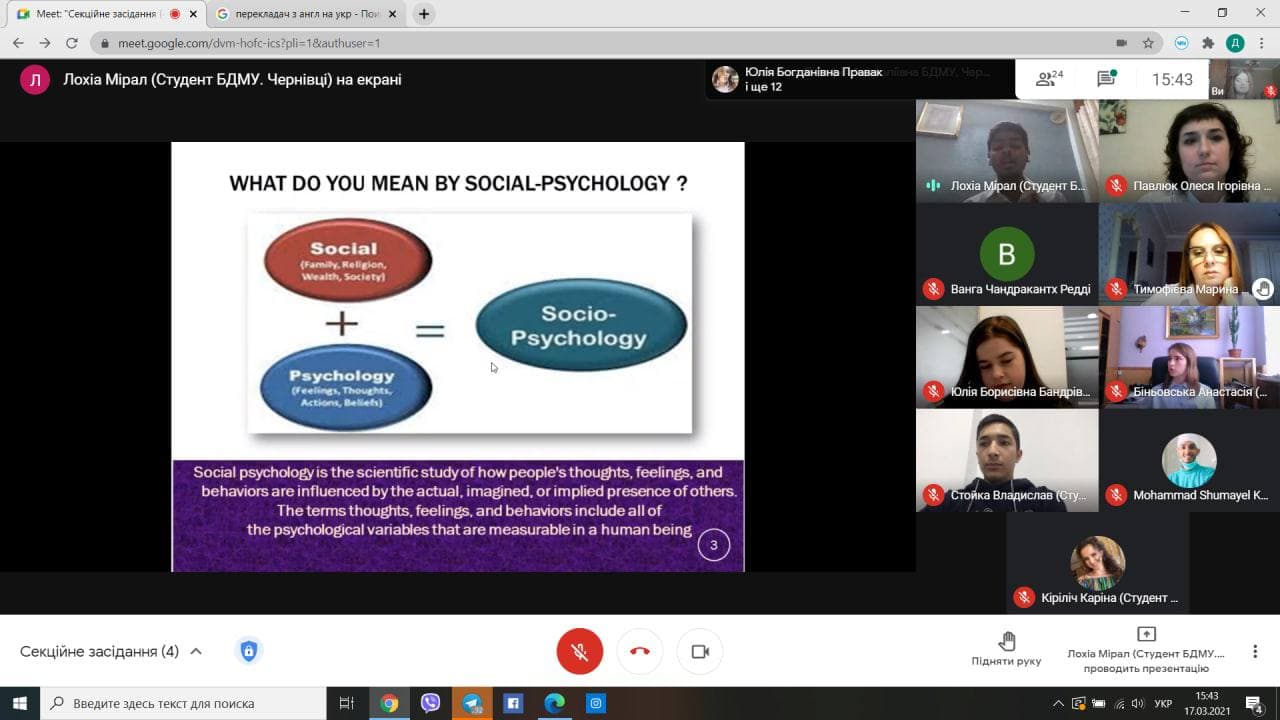This screenshot has height=720, width=1280.
Task: Switch the УКР input language
Action: click(x=1163, y=703)
